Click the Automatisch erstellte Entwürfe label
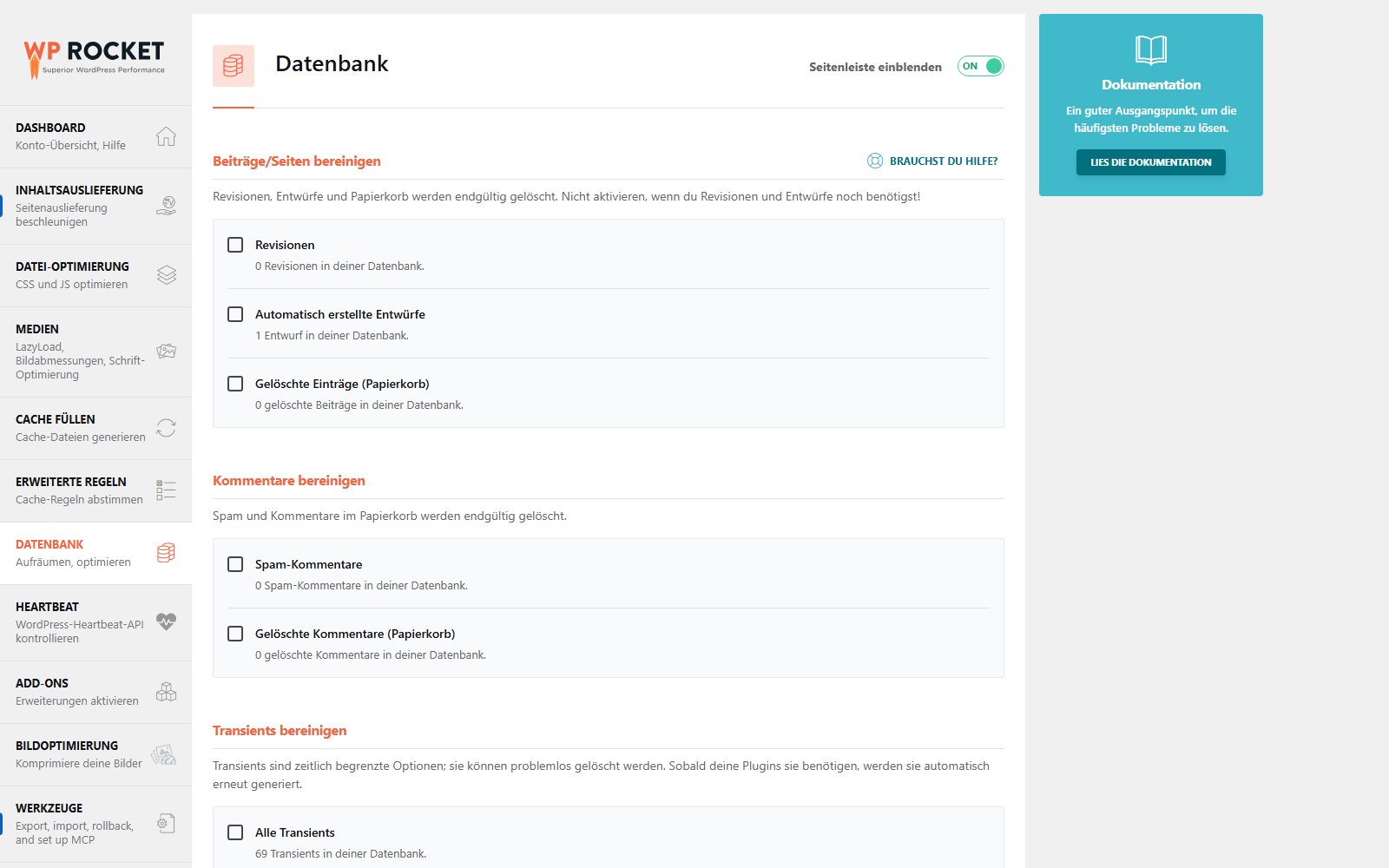 pos(340,314)
